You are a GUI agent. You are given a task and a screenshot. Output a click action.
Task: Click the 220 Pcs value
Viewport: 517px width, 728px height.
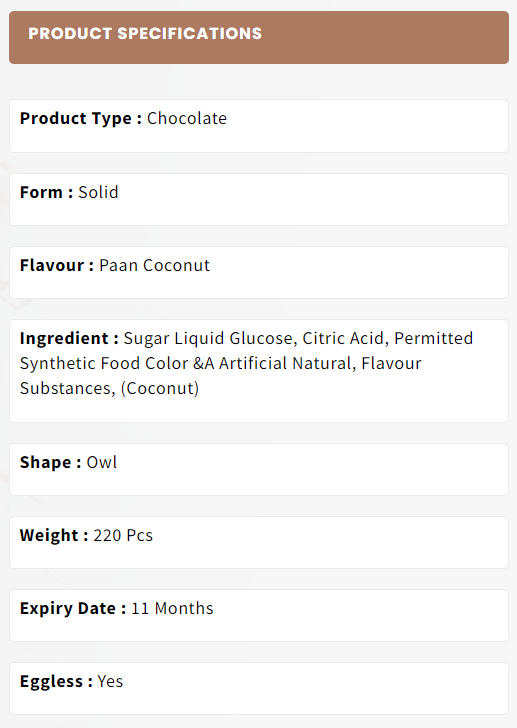(123, 535)
